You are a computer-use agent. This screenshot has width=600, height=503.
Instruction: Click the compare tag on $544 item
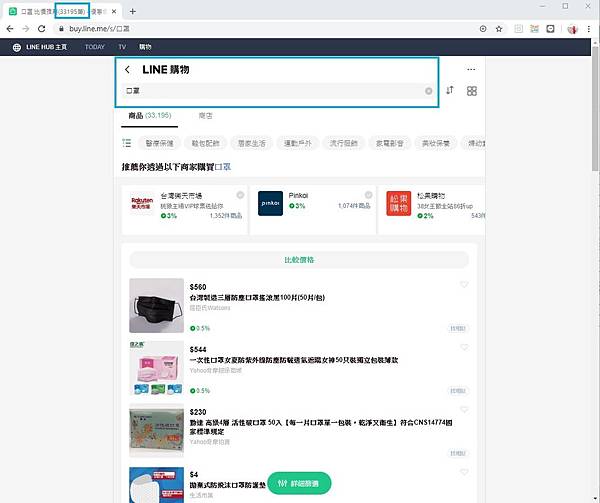click(x=458, y=391)
